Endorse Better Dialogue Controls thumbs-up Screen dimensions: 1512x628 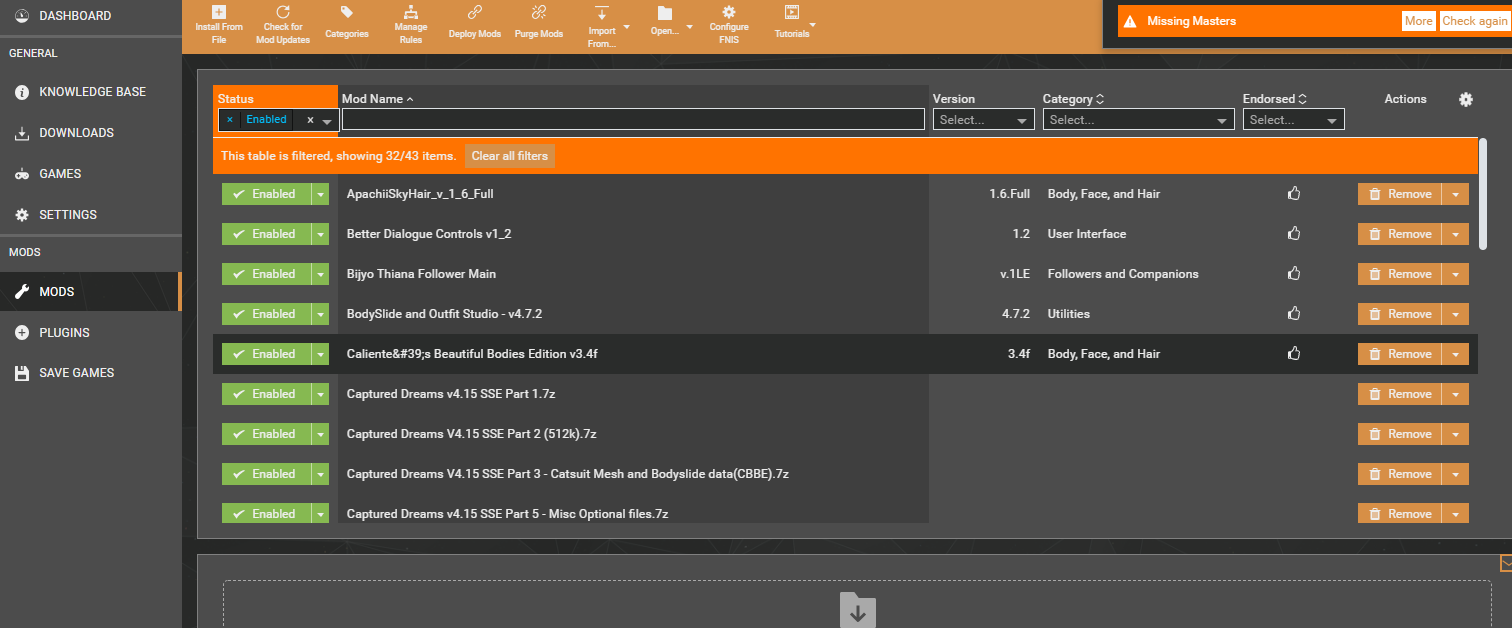1294,234
